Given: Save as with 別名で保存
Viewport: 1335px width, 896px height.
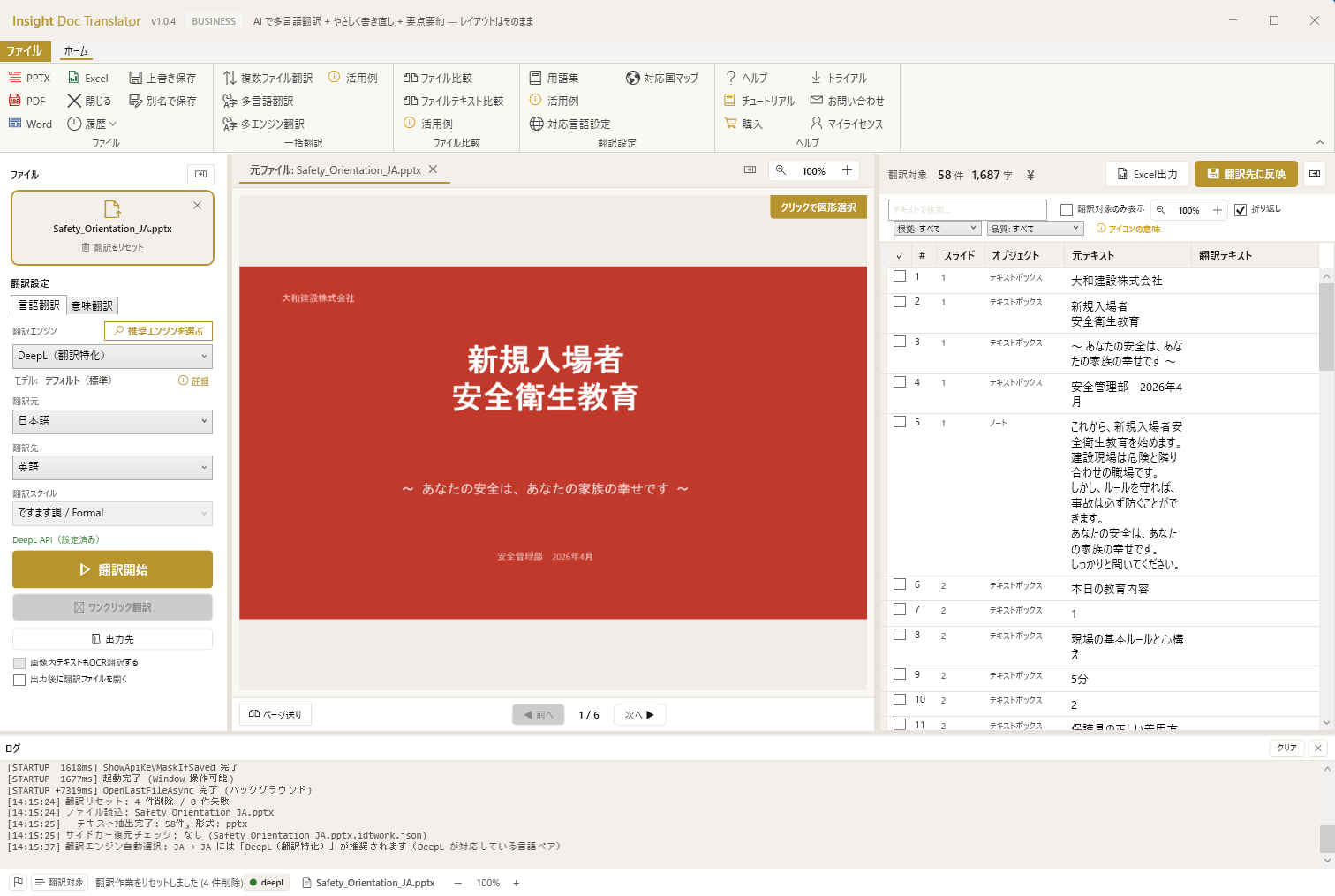Looking at the screenshot, I should pos(162,101).
